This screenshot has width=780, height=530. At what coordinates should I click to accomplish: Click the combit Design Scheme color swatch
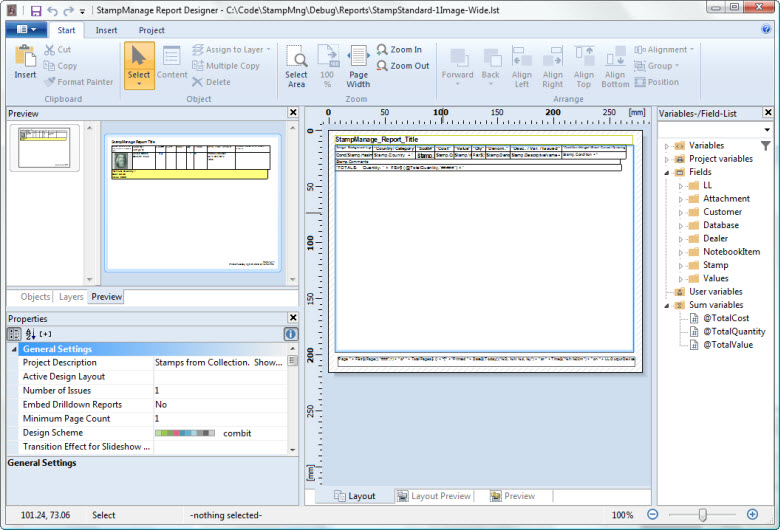tap(185, 433)
